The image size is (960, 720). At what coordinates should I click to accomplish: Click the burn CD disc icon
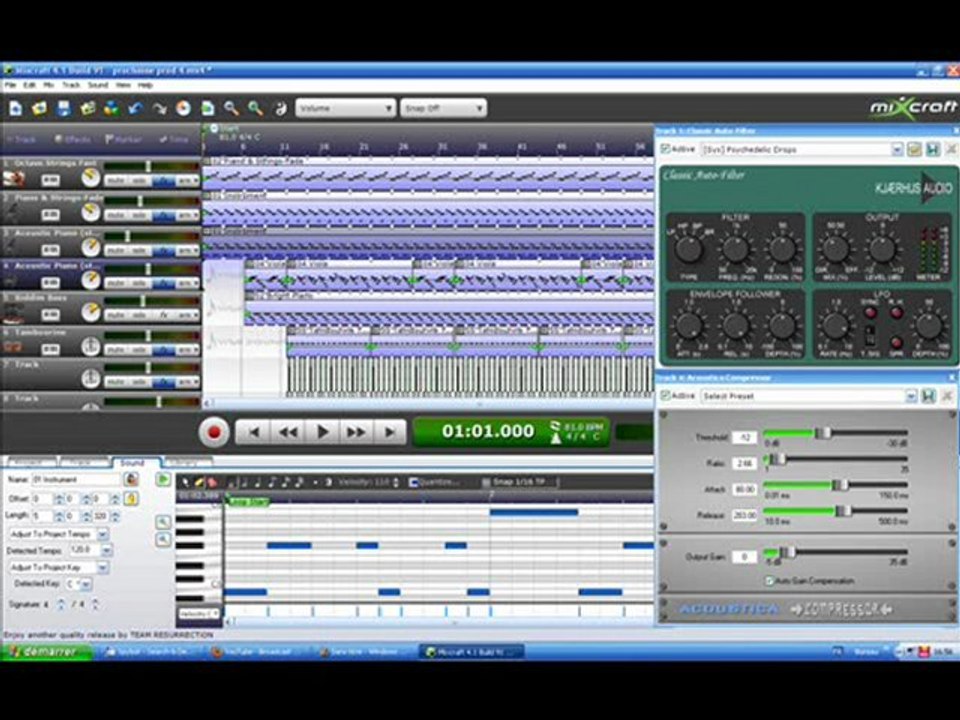point(183,109)
